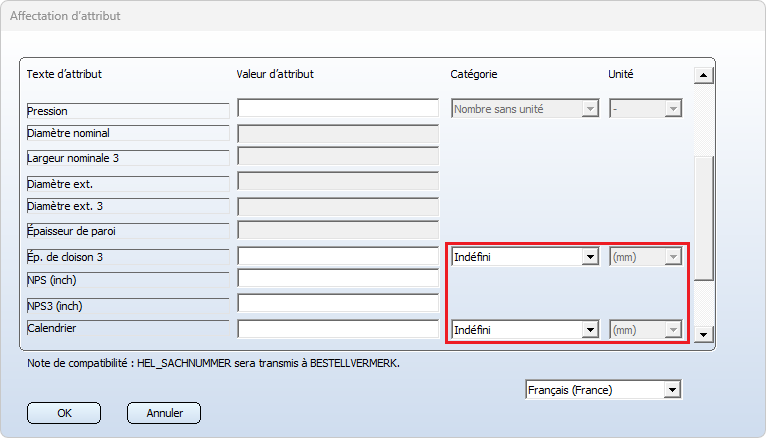Click the Calendrier value input field

point(338,329)
